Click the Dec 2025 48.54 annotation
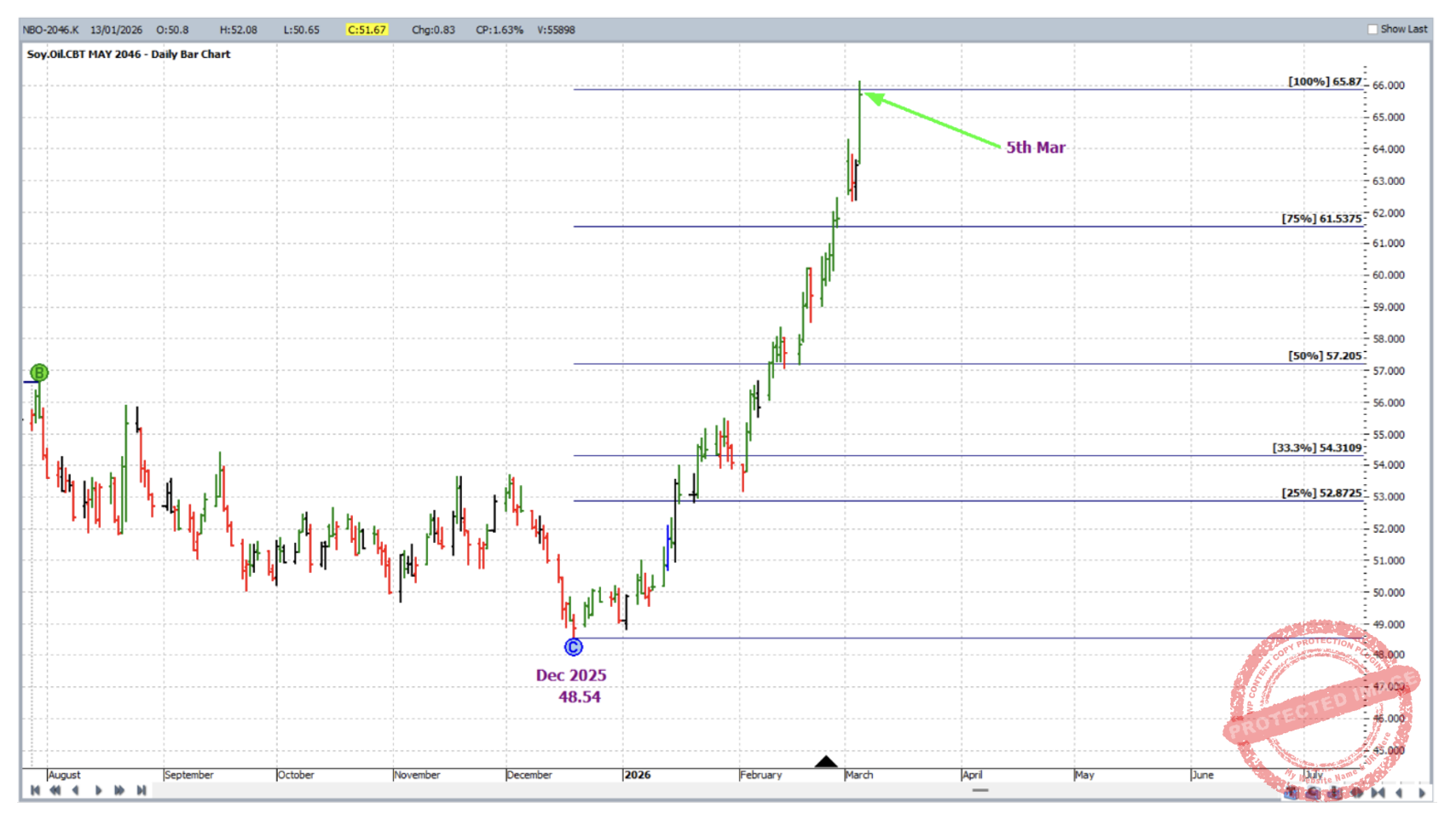This screenshot has height=820, width=1456. tap(572, 686)
